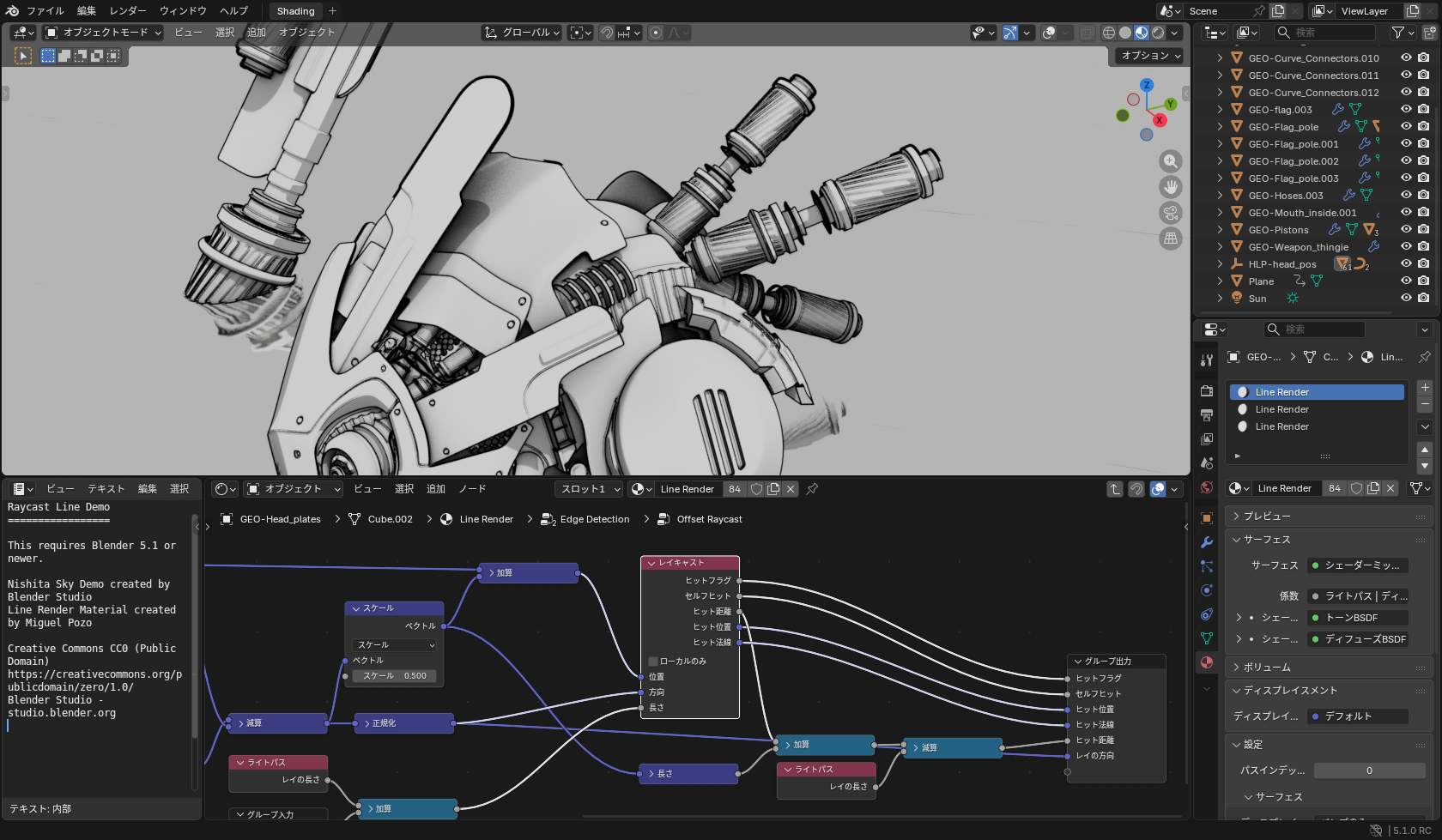Image resolution: width=1442 pixels, height=840 pixels.
Task: Open World properties via the globe icon
Action: pyautogui.click(x=1206, y=488)
